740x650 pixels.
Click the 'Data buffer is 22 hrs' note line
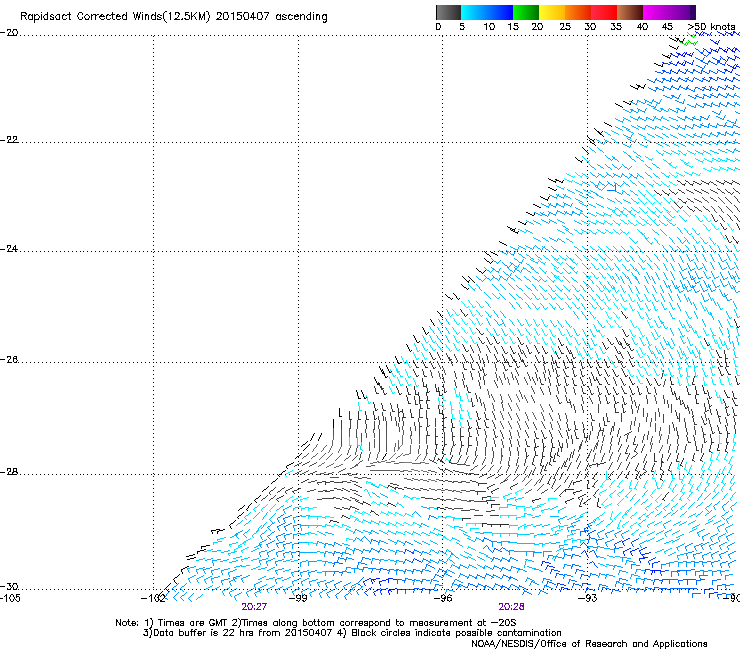pyautogui.click(x=352, y=633)
